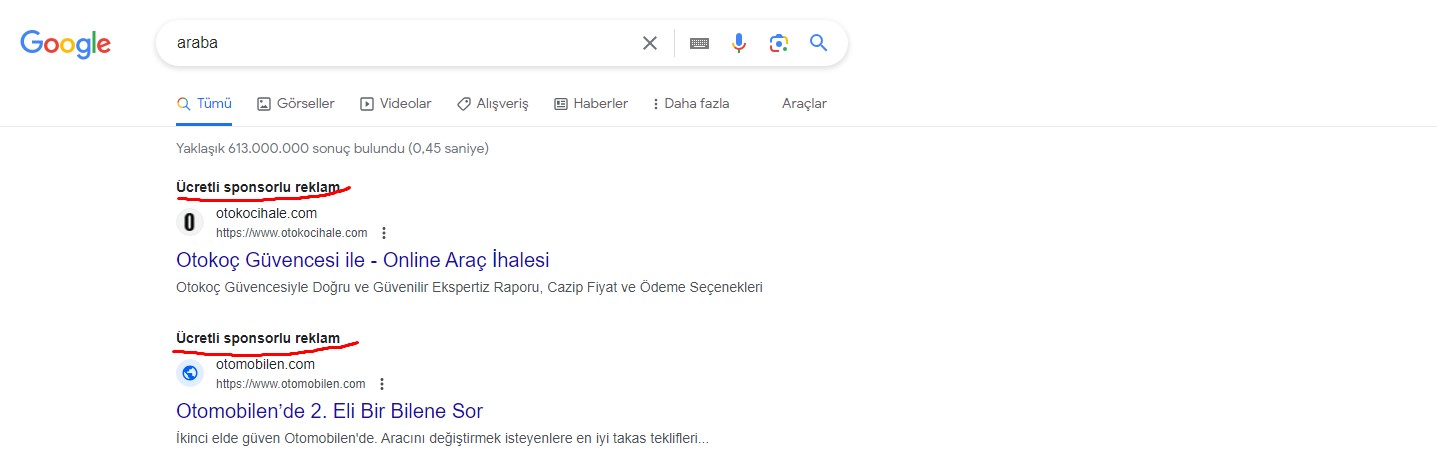Click the Google logo
Screen dimensions: 1437x470
point(65,43)
